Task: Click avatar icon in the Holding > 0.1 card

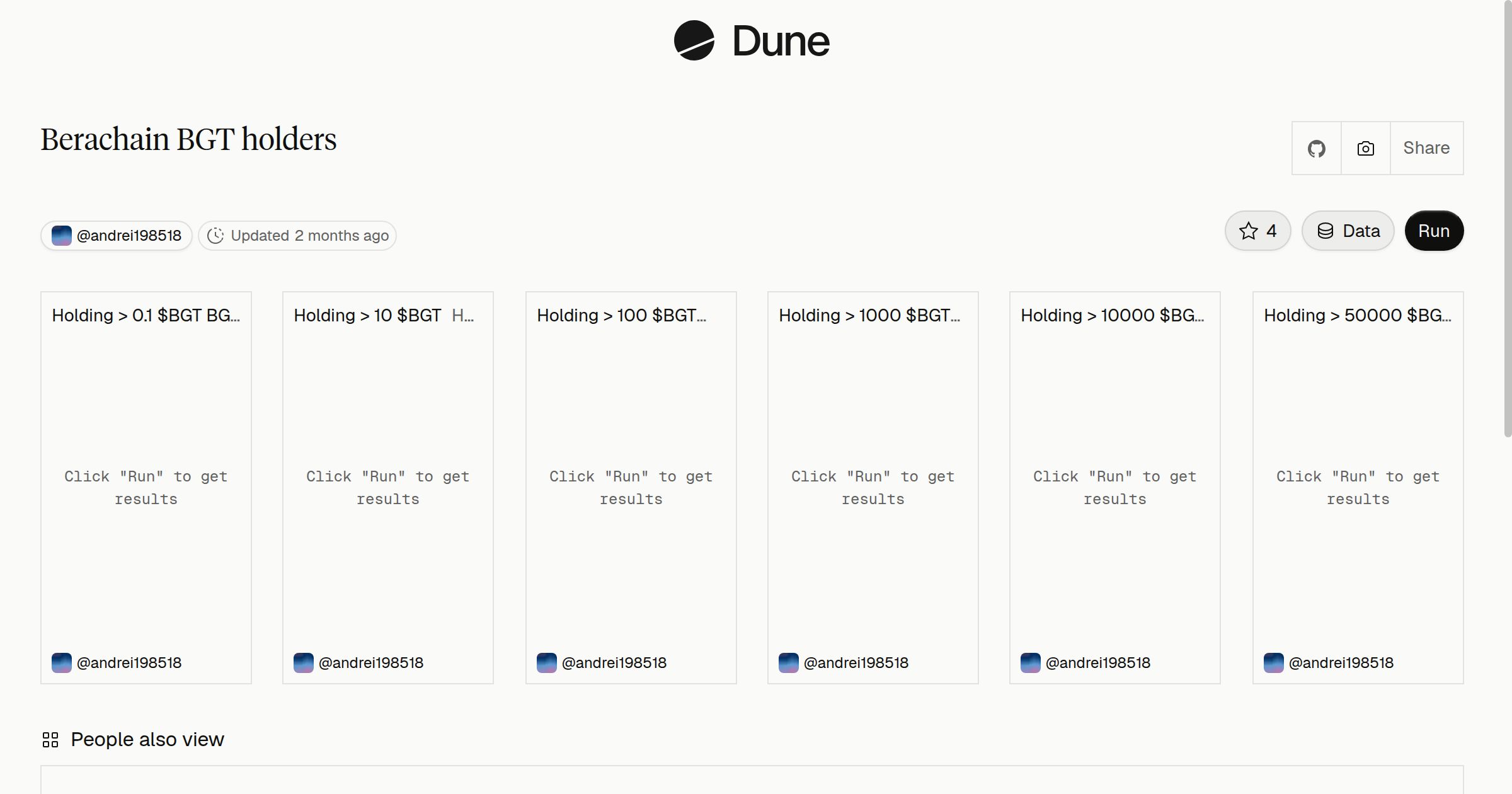Action: 62,663
